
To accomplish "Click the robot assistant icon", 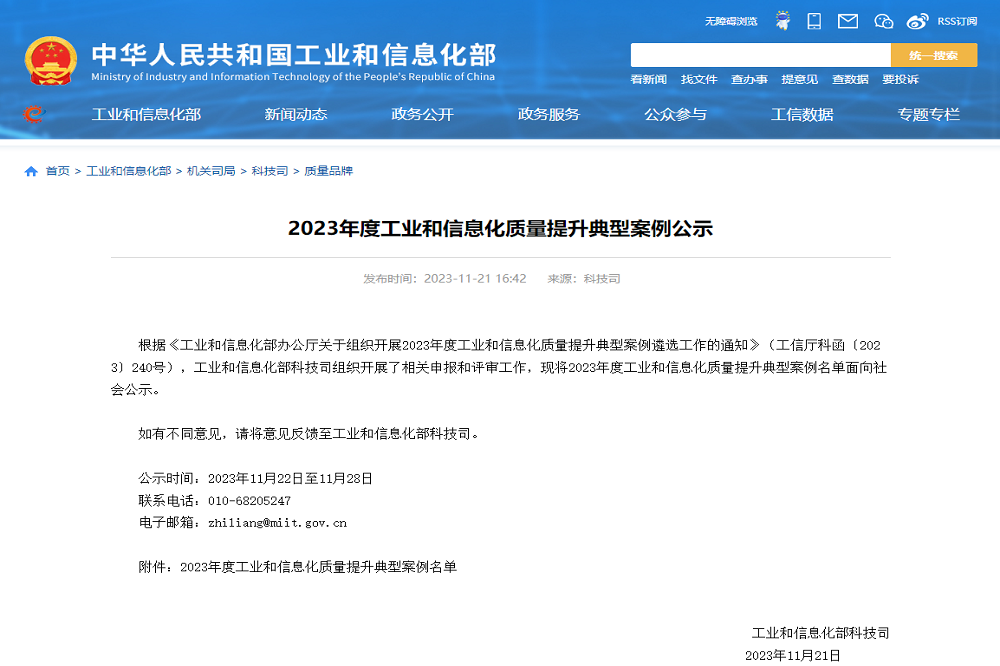I will click(x=783, y=21).
